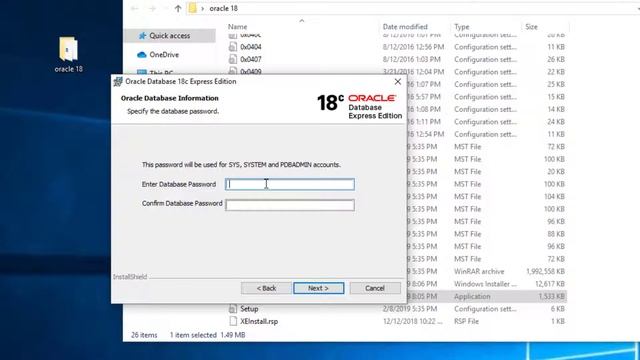The image size is (640, 360).
Task: Click the XEInstall.rsp file icon
Action: click(x=233, y=321)
